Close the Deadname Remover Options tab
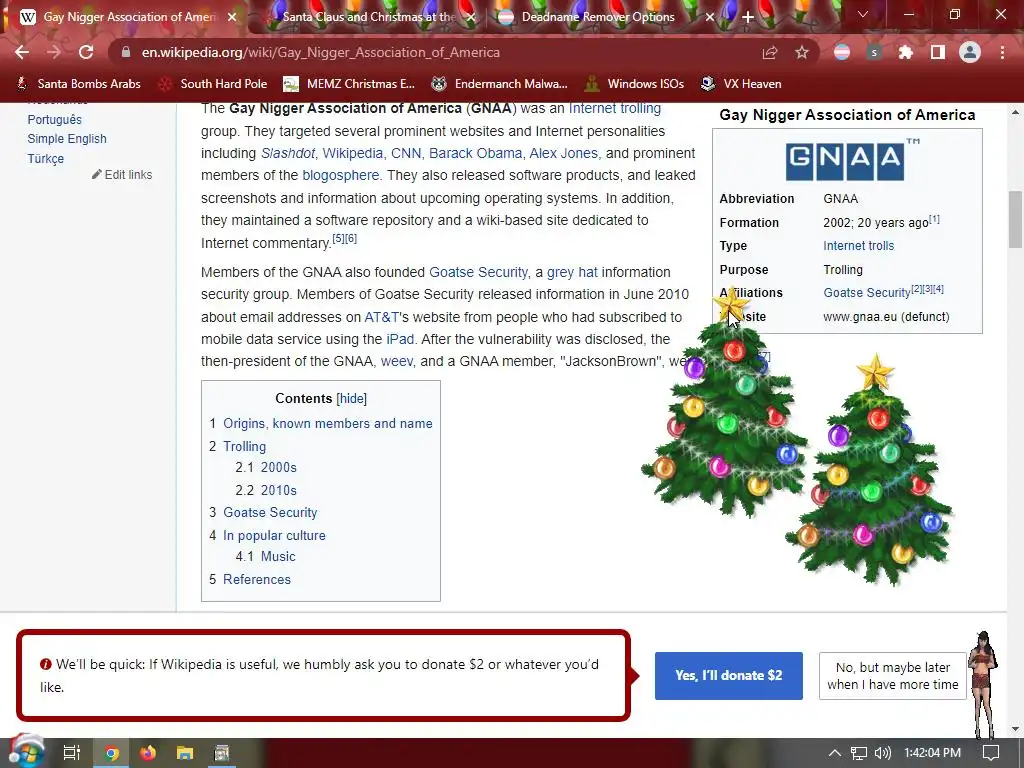 710,17
